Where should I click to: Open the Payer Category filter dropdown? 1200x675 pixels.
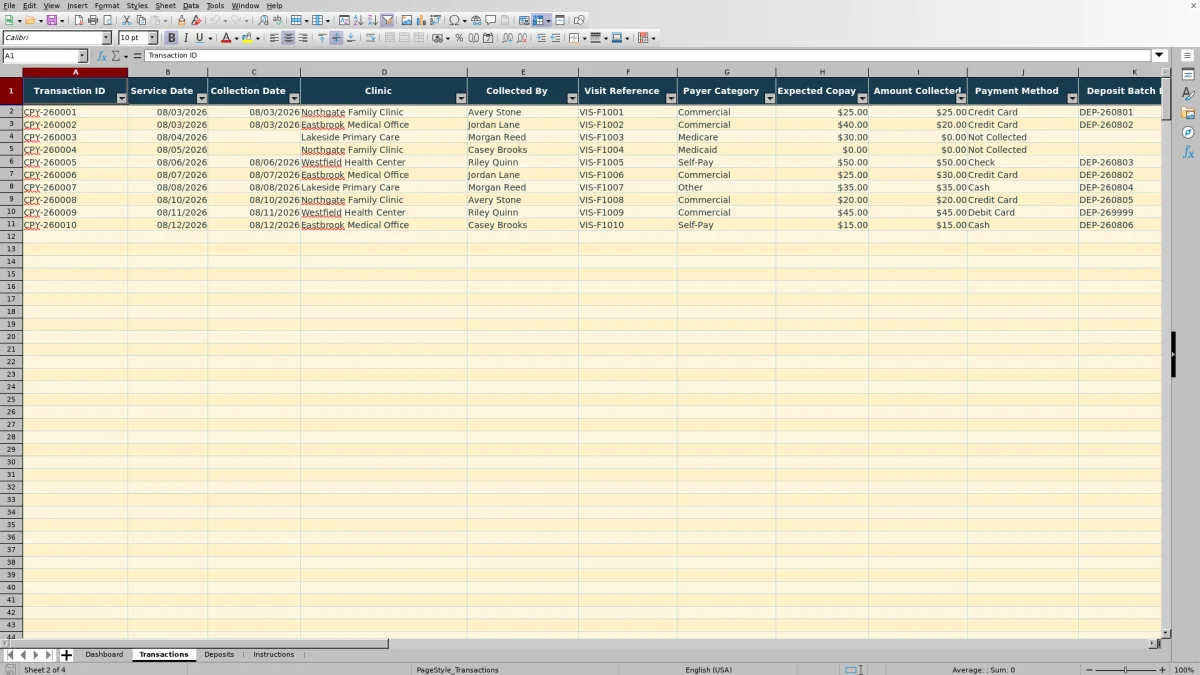click(769, 98)
